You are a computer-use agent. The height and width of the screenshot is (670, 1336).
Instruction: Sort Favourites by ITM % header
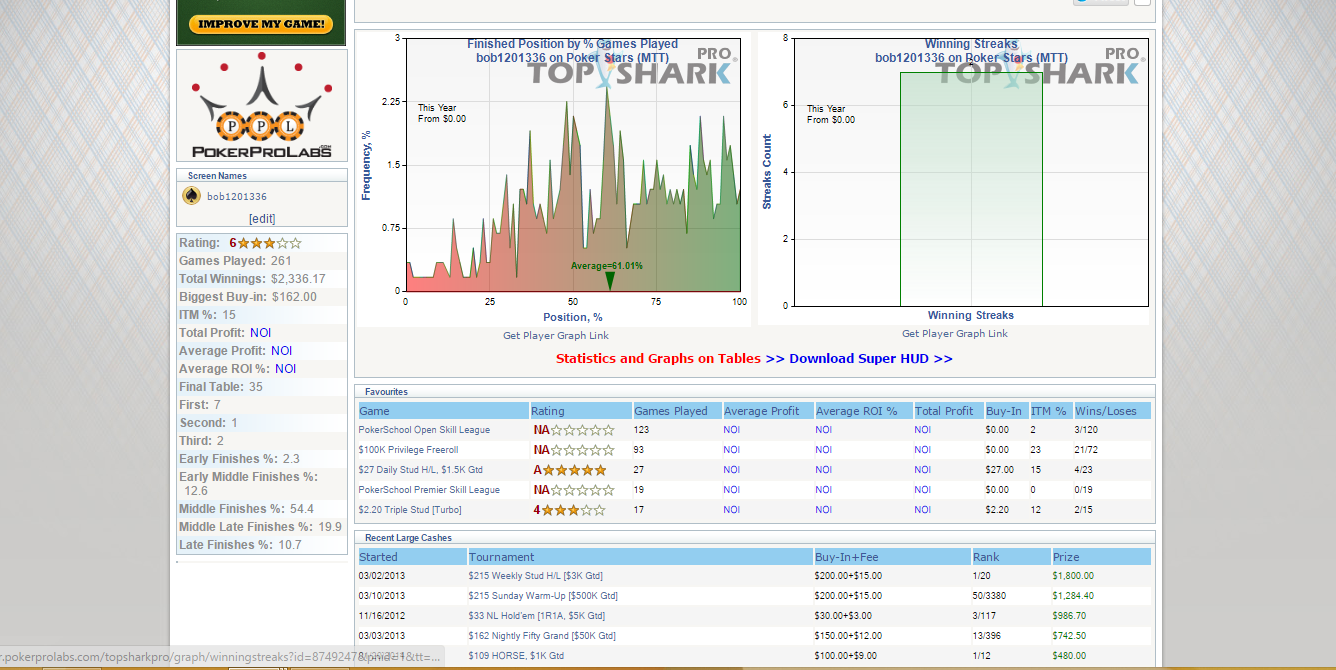(1050, 411)
